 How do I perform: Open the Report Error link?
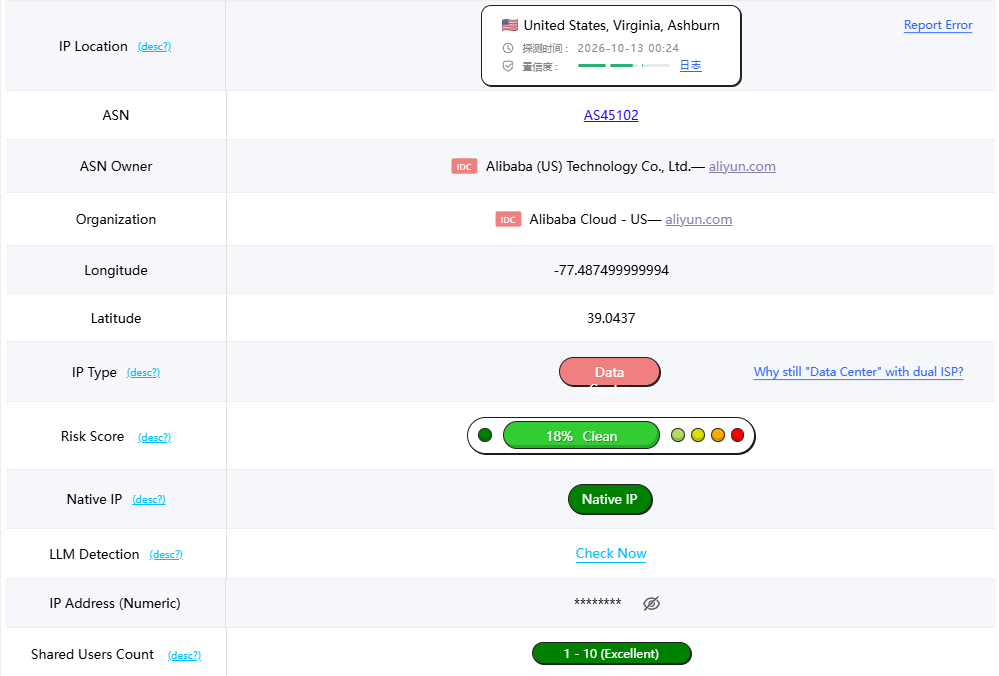coord(938,25)
